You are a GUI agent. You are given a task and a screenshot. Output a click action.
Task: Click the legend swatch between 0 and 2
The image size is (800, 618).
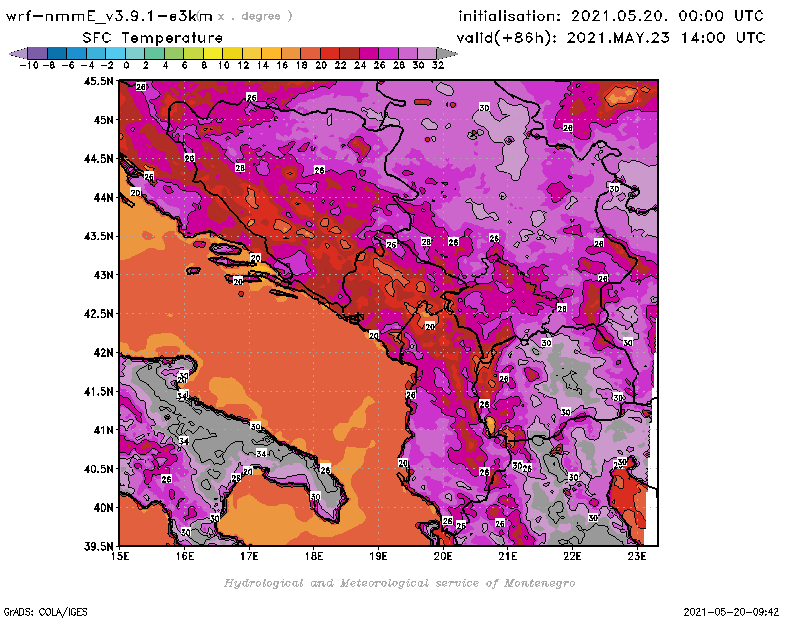tap(135, 53)
